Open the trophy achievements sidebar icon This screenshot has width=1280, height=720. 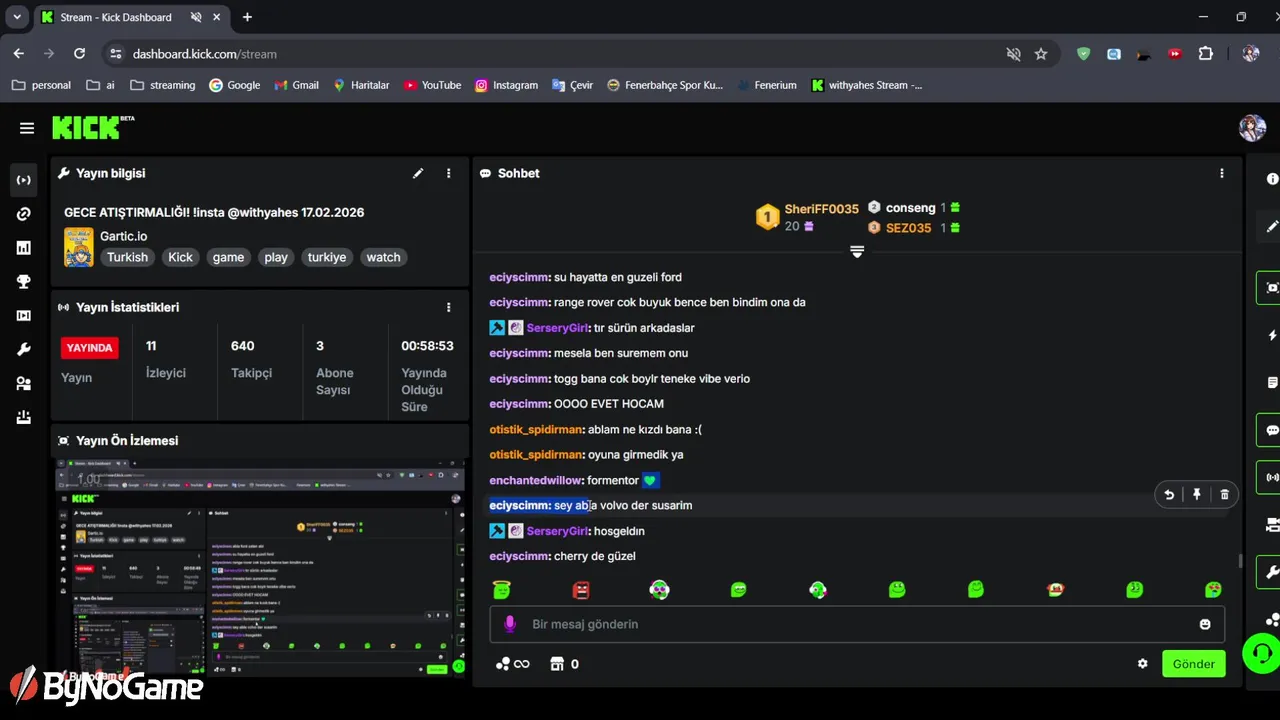(x=24, y=282)
